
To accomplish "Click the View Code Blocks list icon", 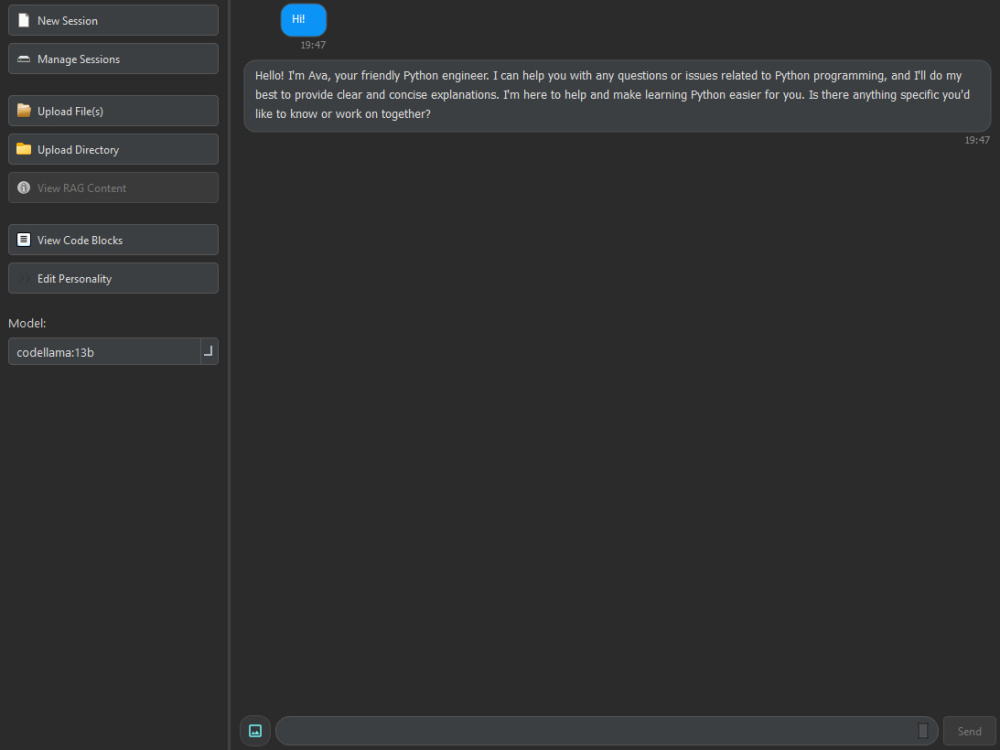I will coord(24,240).
